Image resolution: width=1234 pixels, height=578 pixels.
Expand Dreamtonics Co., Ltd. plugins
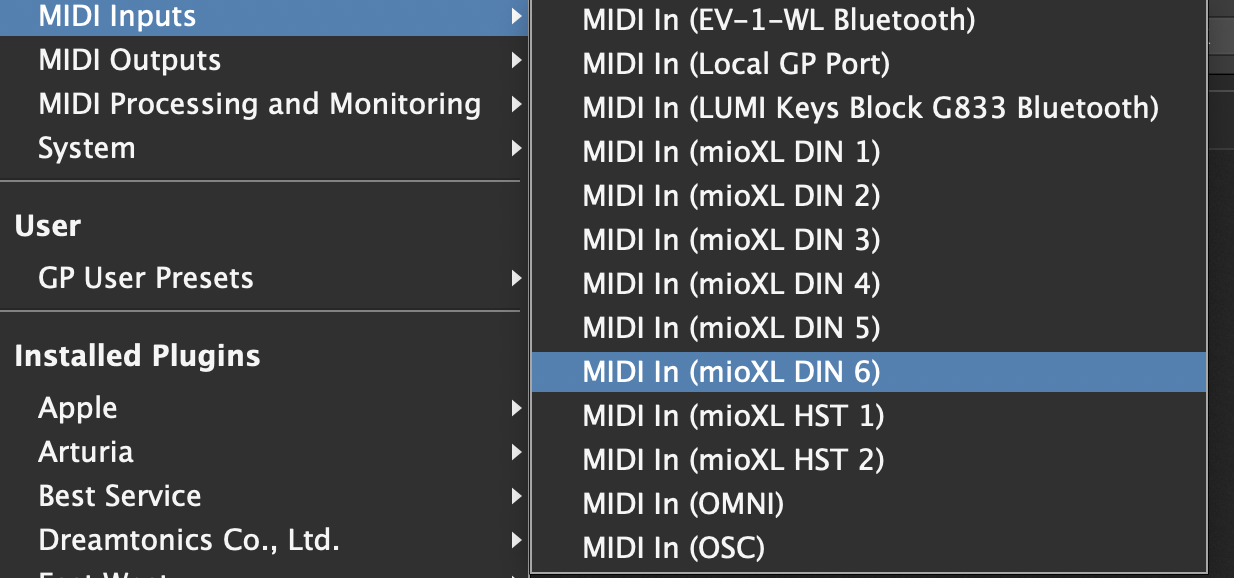pyautogui.click(x=189, y=540)
